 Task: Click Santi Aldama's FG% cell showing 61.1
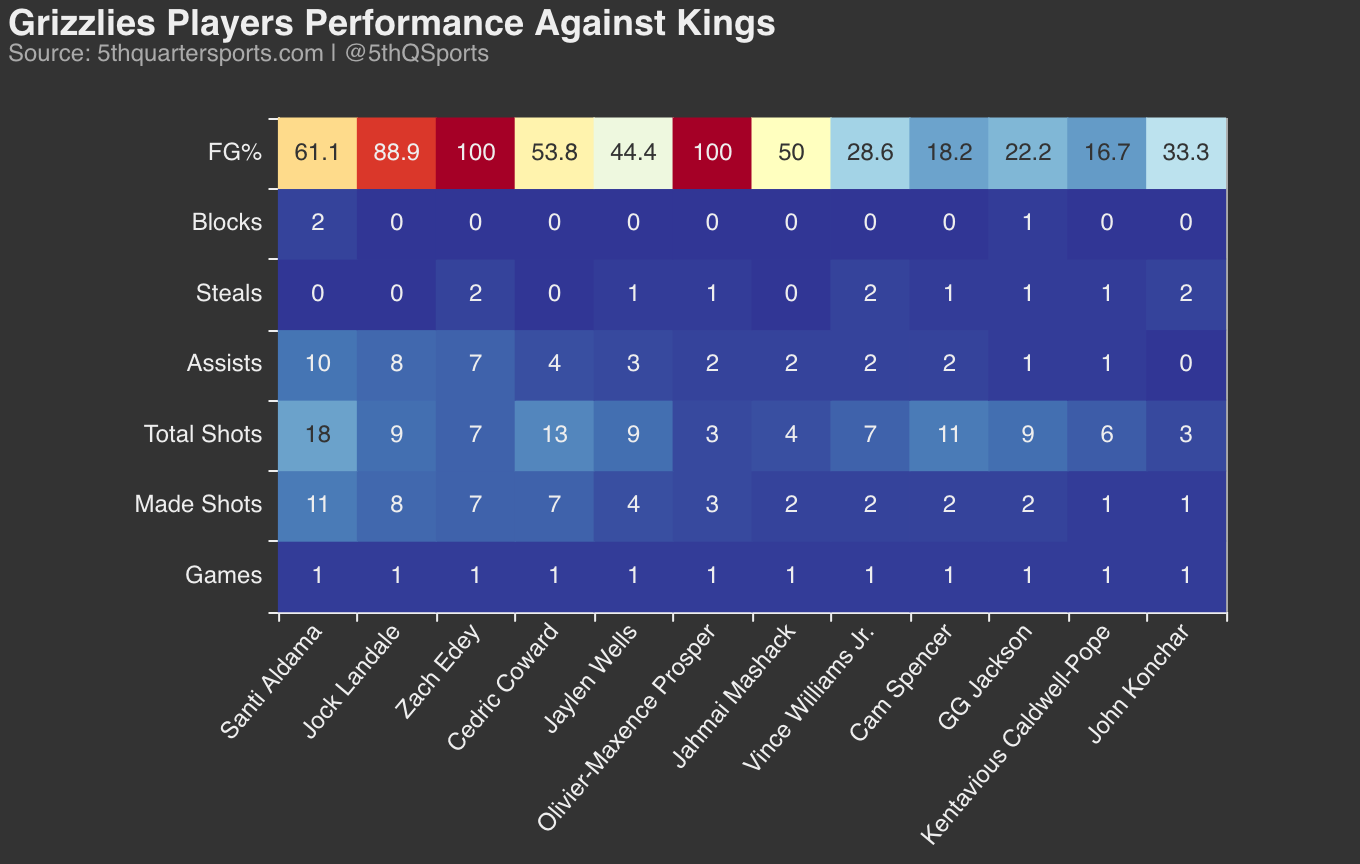[x=317, y=153]
